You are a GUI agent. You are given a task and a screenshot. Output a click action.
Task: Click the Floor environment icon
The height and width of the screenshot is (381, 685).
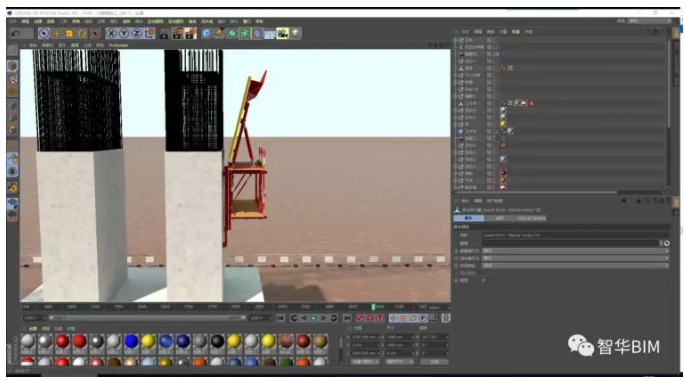click(270, 34)
